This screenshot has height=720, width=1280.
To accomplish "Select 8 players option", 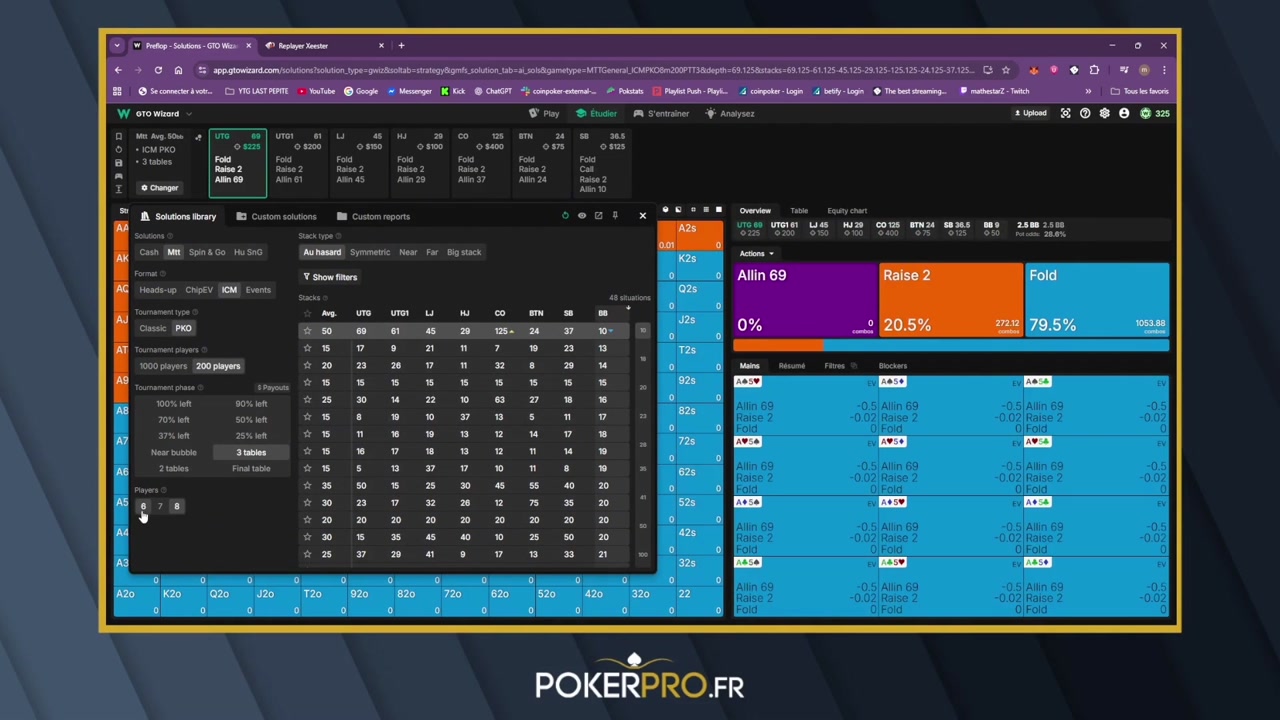I will pyautogui.click(x=177, y=506).
